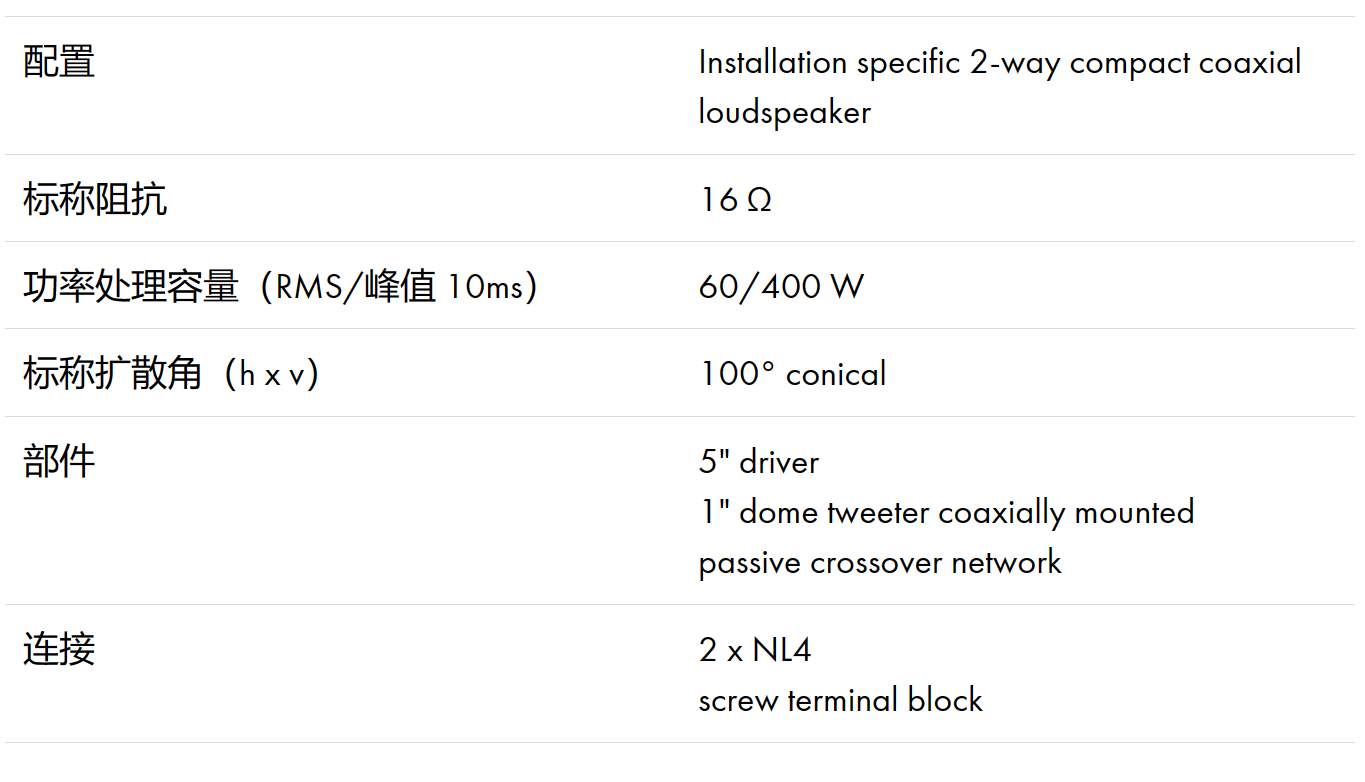Click the "passive crossover network" line
This screenshot has height=782, width=1365.
pyautogui.click(x=879, y=562)
